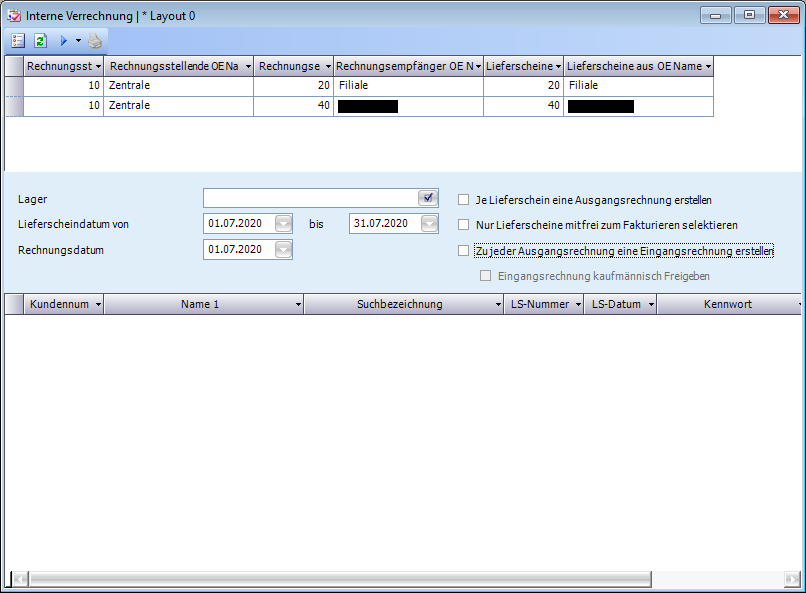Click the row selector of the second row
Image resolution: width=806 pixels, height=593 pixels.
(14, 106)
